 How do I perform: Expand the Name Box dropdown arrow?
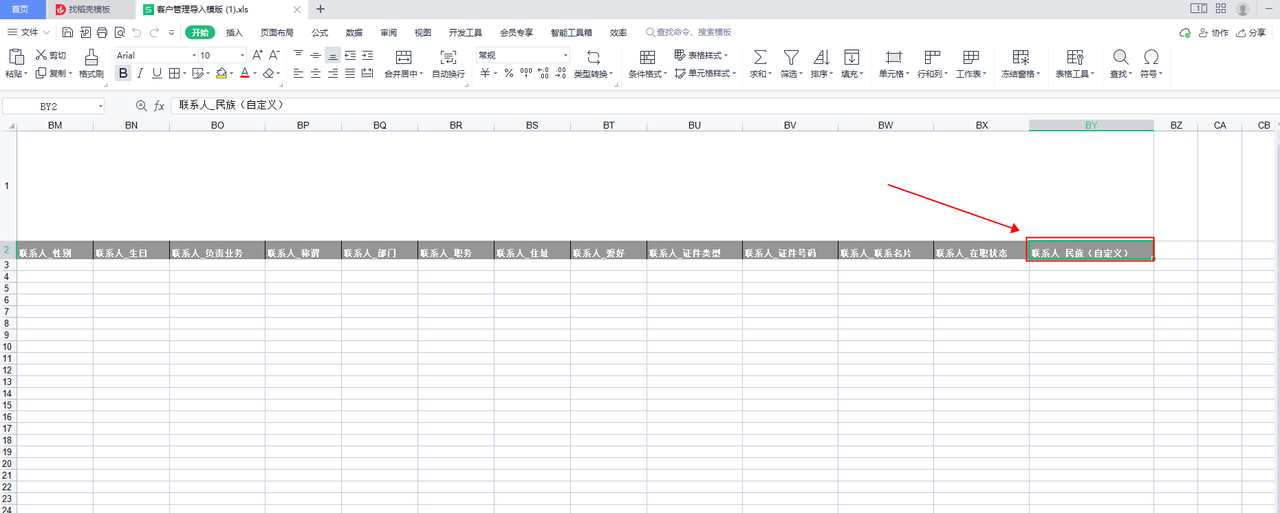point(101,105)
